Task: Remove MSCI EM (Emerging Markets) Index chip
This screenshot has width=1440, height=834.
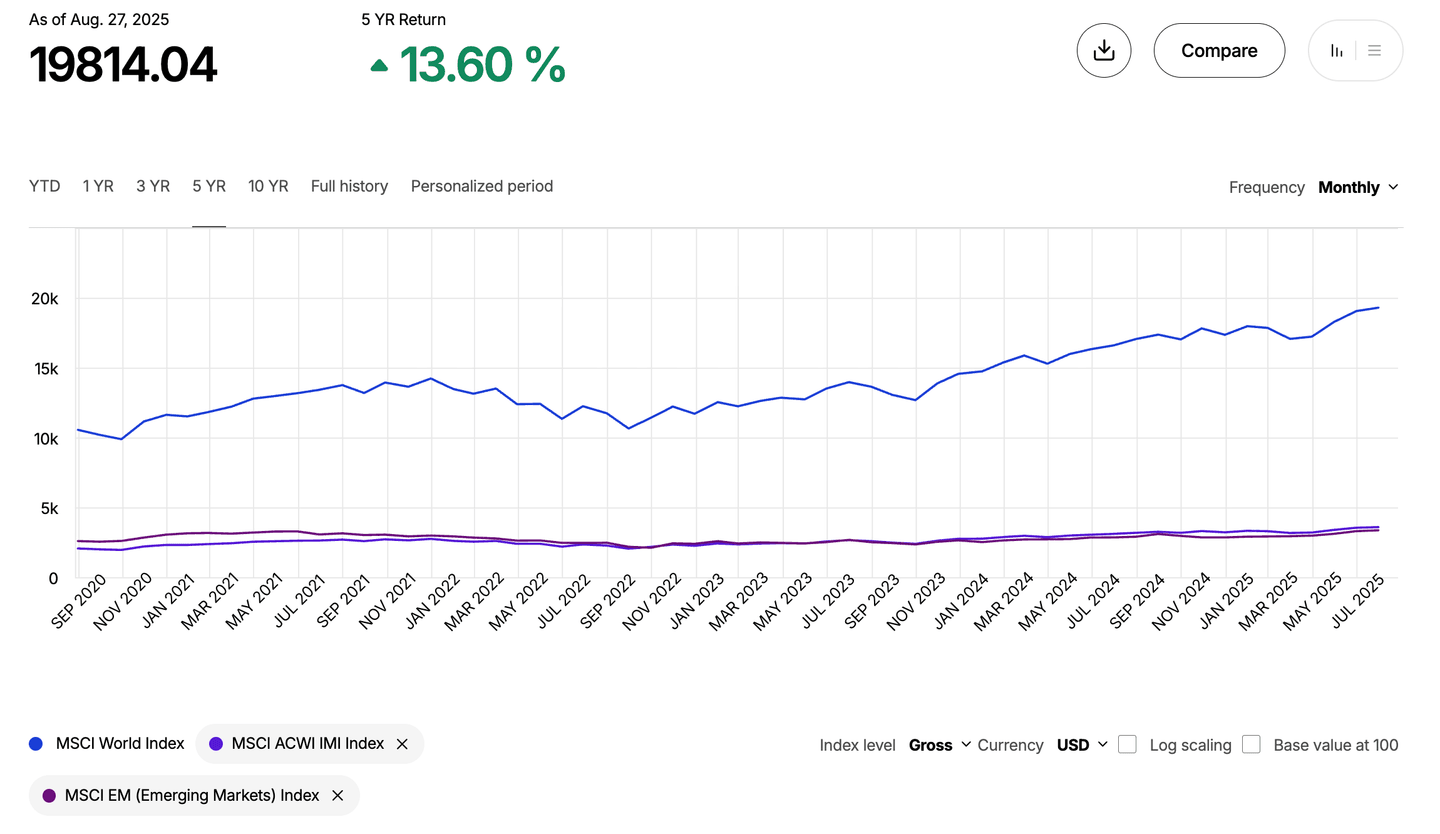Action: (337, 796)
